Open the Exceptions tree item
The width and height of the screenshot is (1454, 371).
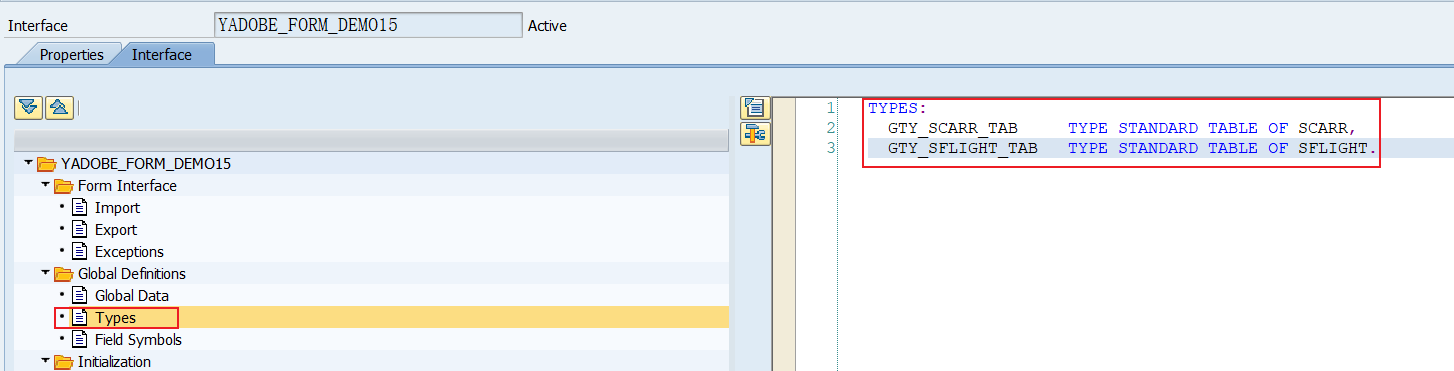pyautogui.click(x=129, y=252)
